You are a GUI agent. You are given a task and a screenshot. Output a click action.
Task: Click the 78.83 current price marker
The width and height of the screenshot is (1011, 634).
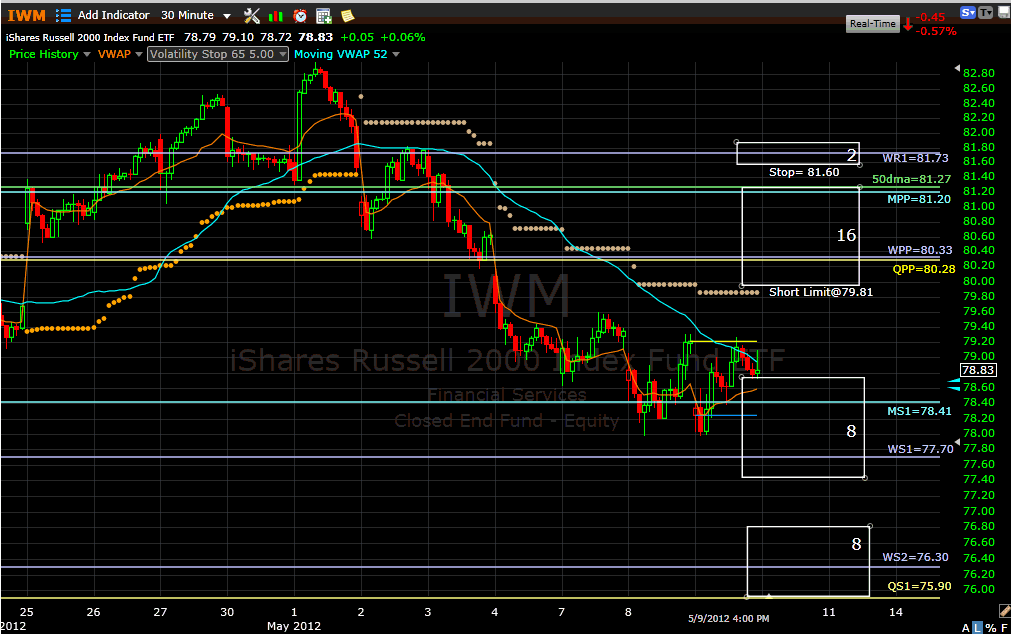[x=977, y=370]
